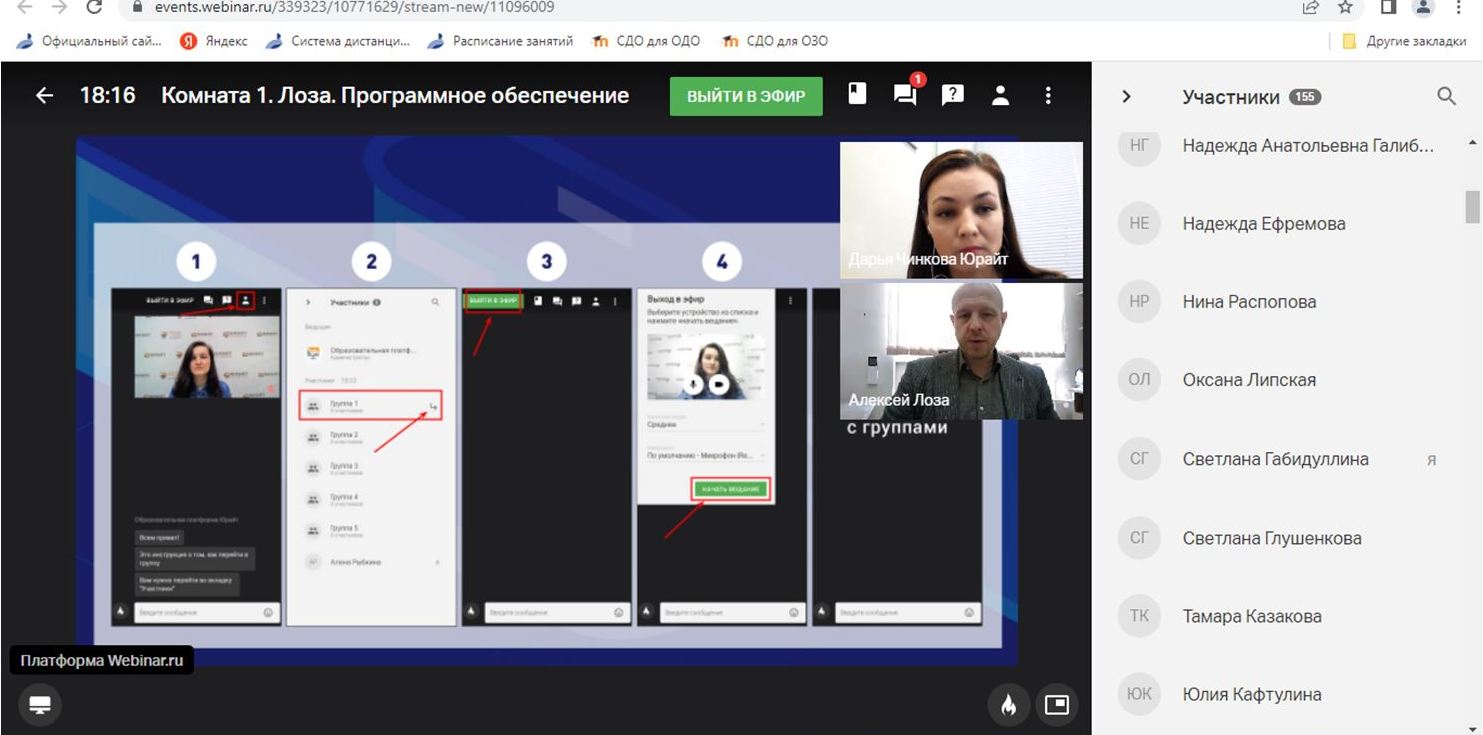
Task: Toggle picture-in-picture layout icon
Action: click(1056, 705)
